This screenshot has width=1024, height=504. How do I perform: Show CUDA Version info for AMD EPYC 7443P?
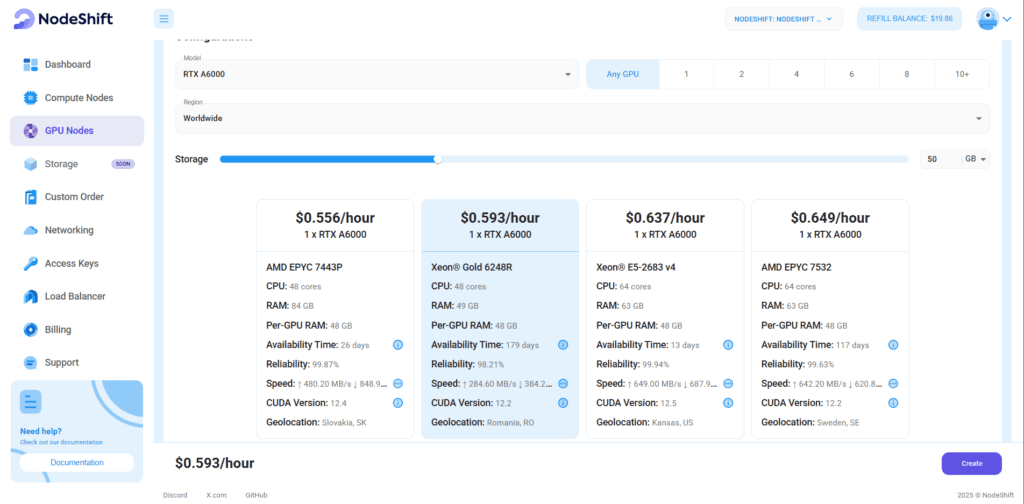398,403
